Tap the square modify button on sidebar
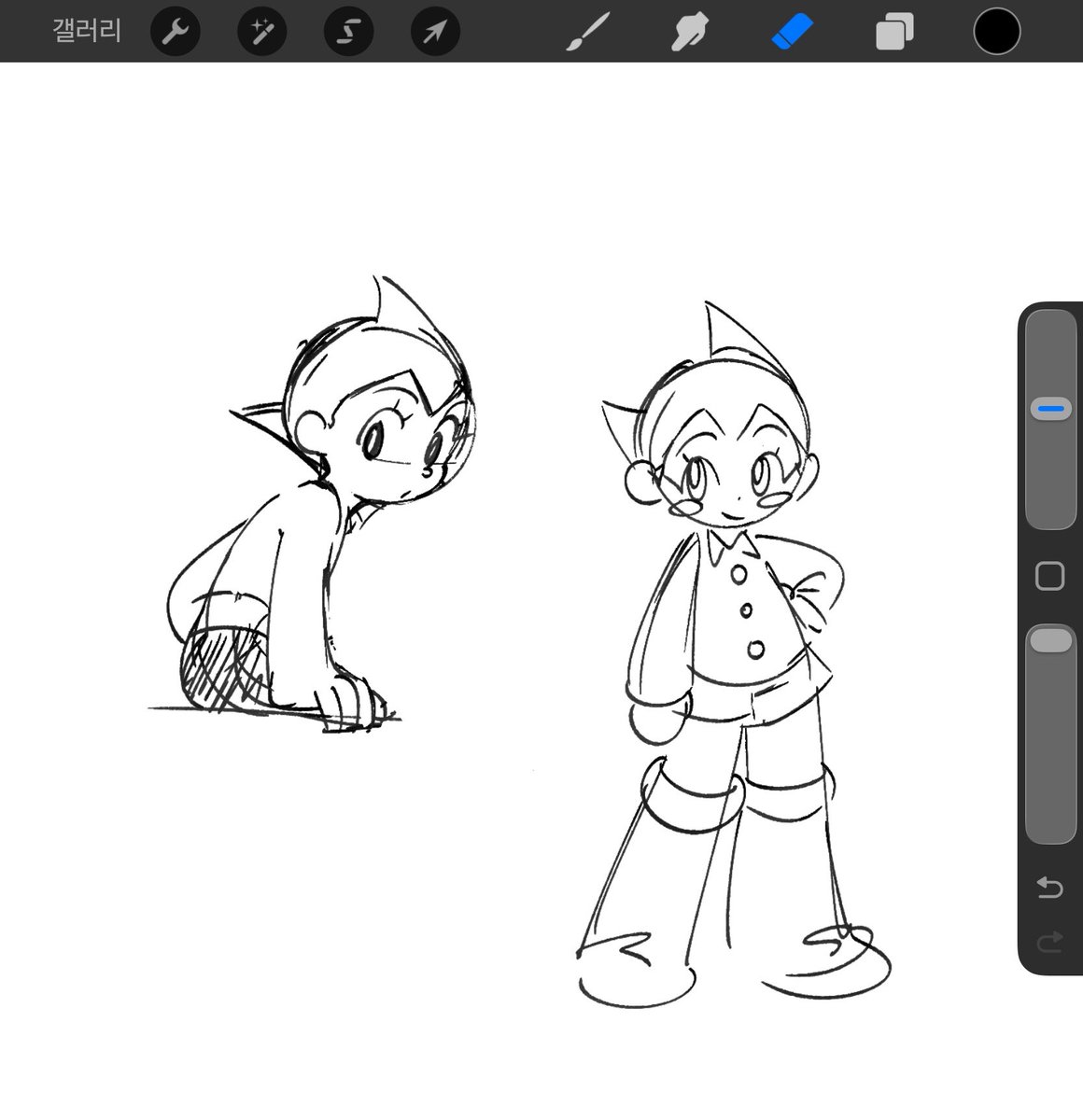 (x=1050, y=576)
